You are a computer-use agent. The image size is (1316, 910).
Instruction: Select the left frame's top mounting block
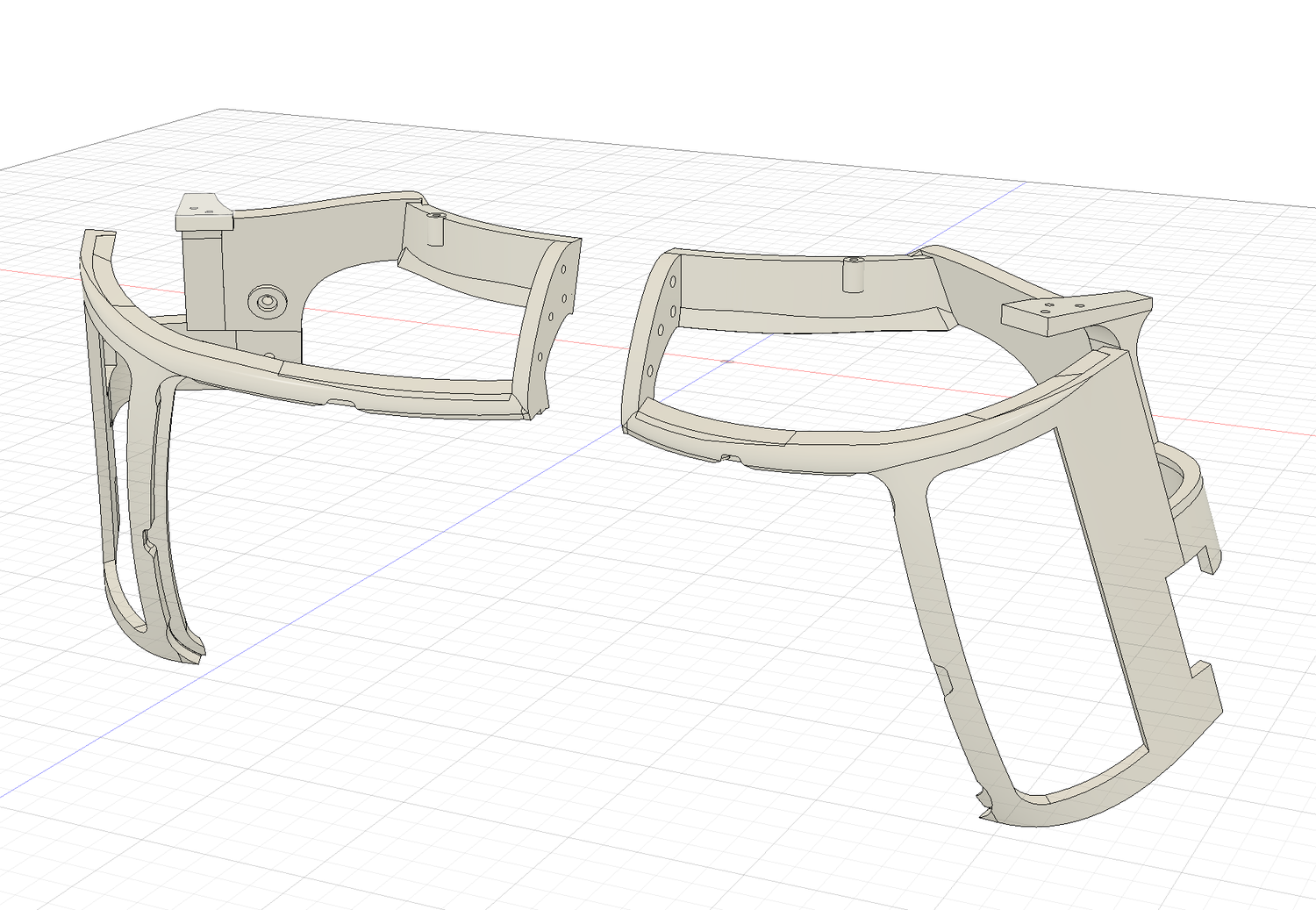click(204, 213)
